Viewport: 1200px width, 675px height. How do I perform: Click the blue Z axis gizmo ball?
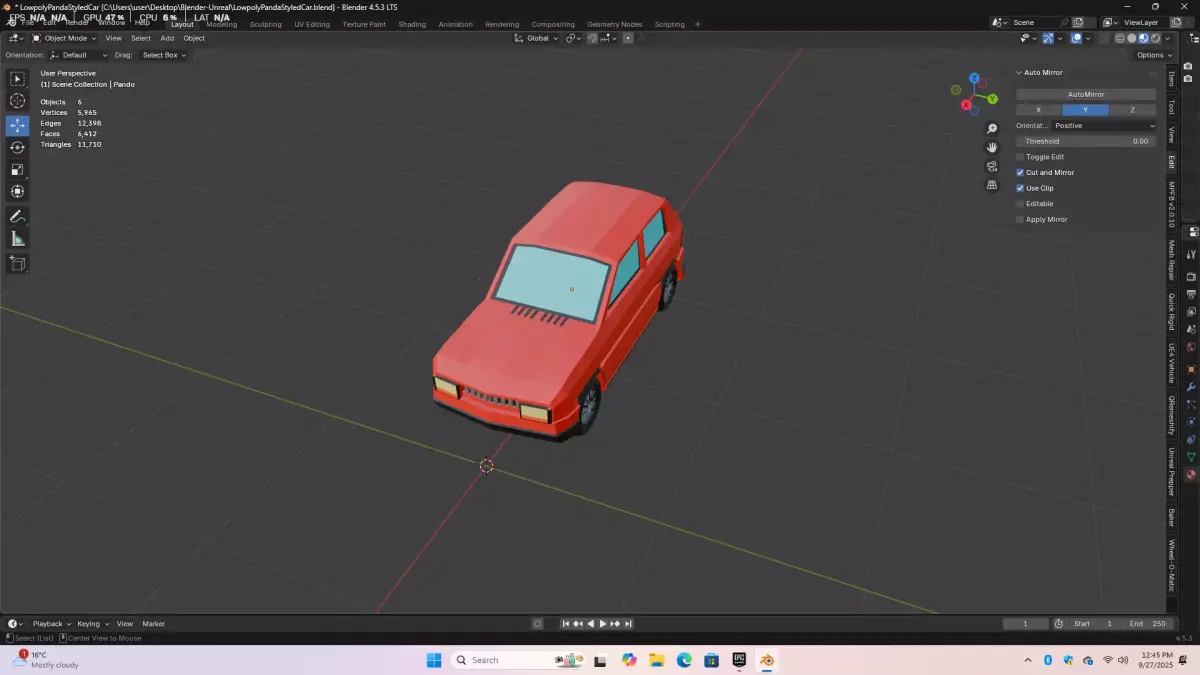974,78
